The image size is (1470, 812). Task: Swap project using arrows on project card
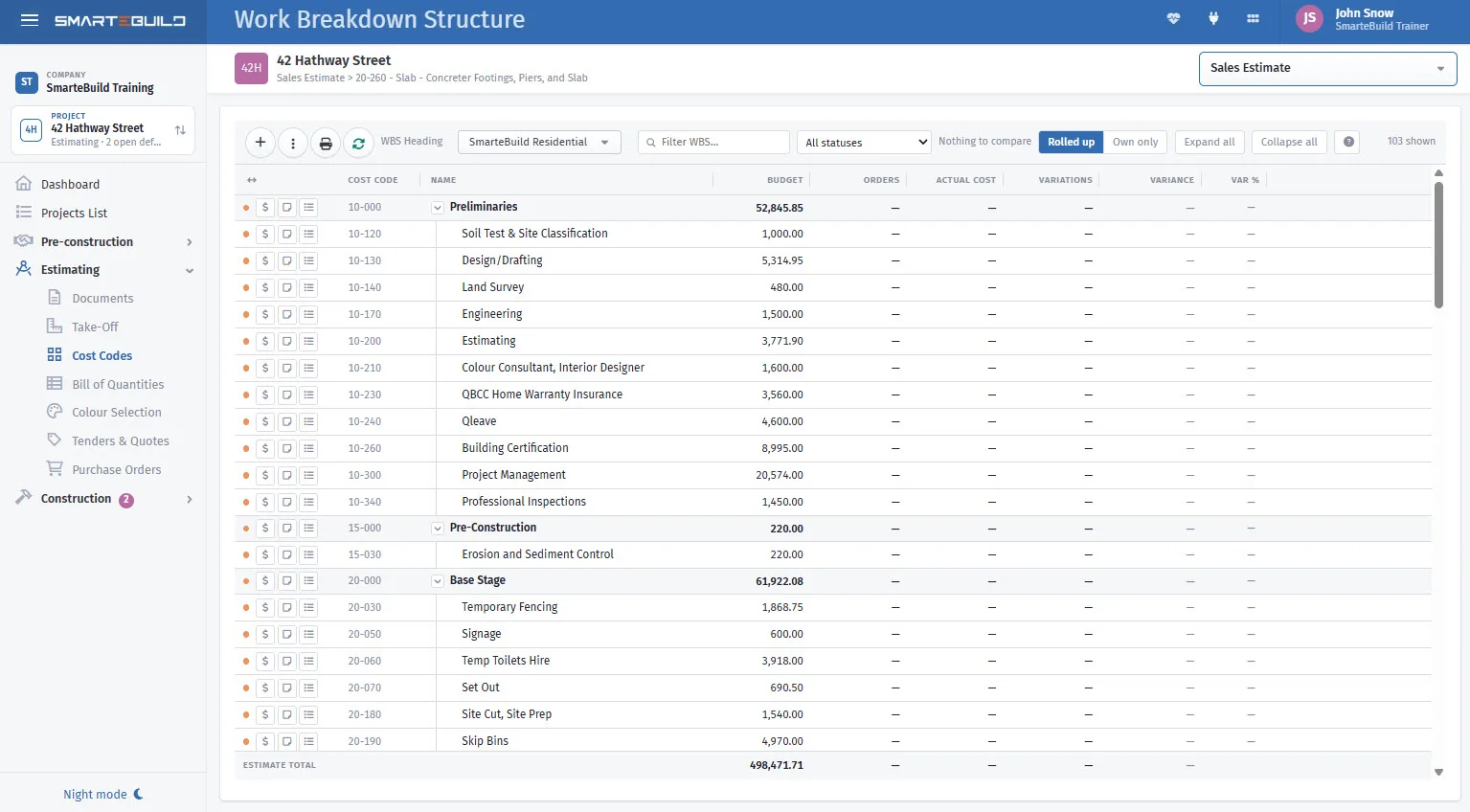(180, 130)
